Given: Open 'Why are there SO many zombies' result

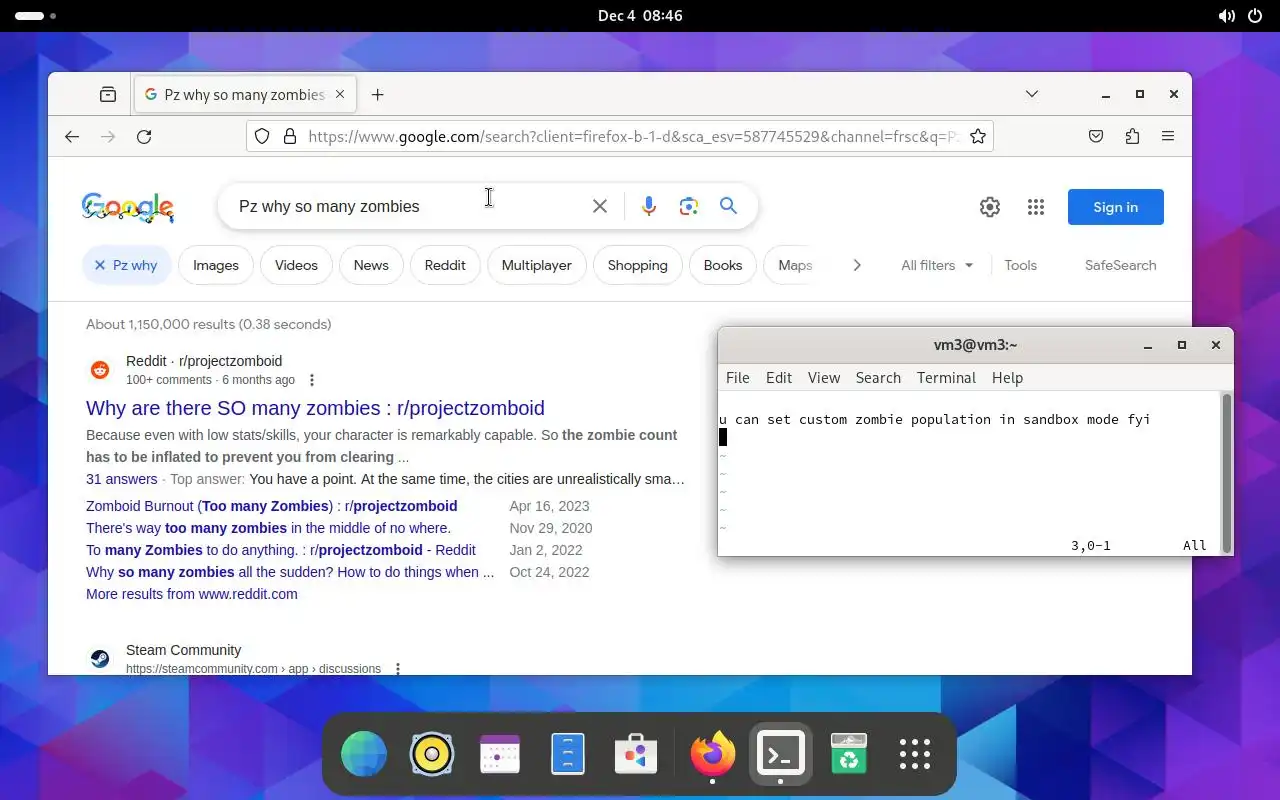Looking at the screenshot, I should (x=315, y=408).
